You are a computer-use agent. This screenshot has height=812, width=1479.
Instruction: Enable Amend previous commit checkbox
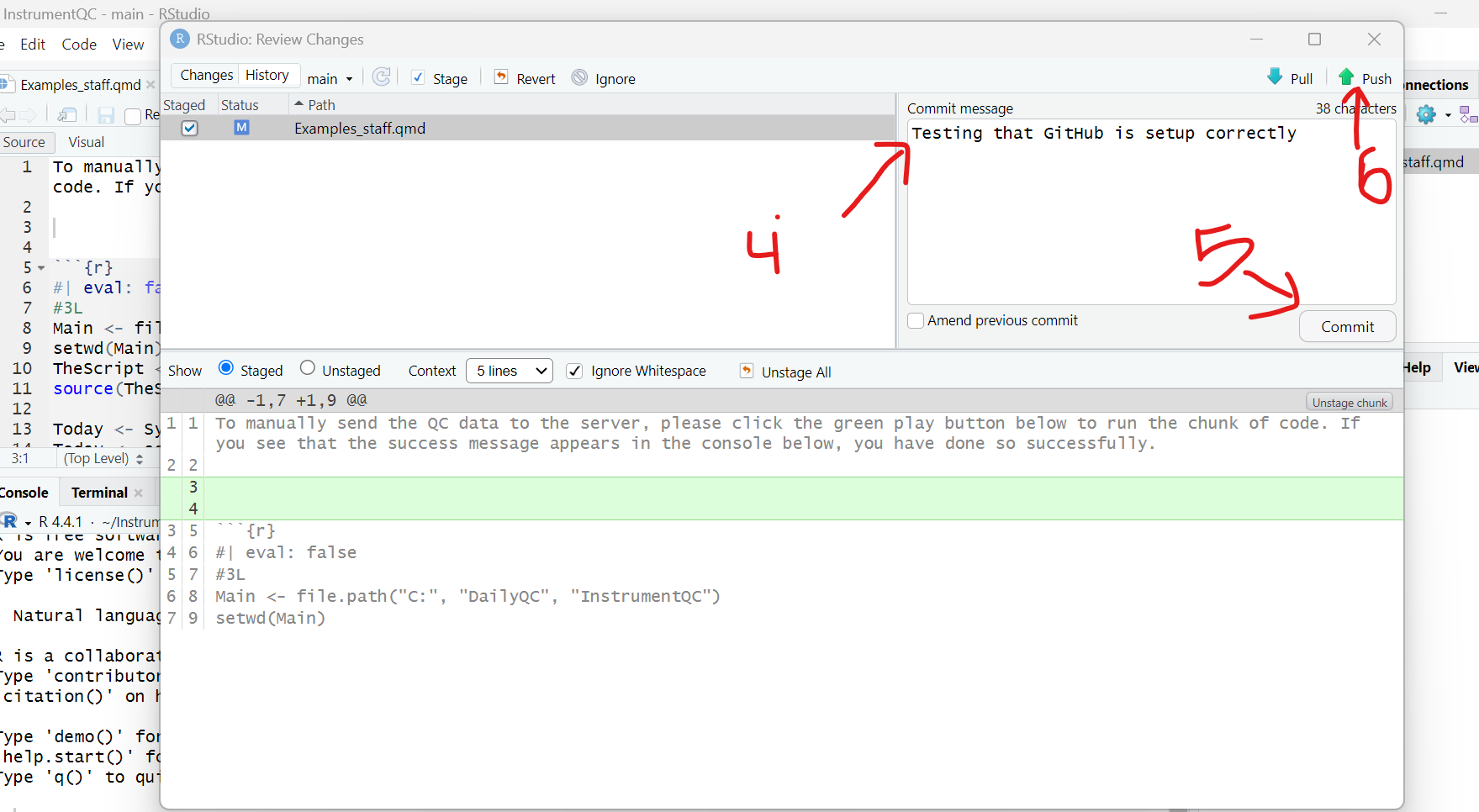(x=916, y=320)
